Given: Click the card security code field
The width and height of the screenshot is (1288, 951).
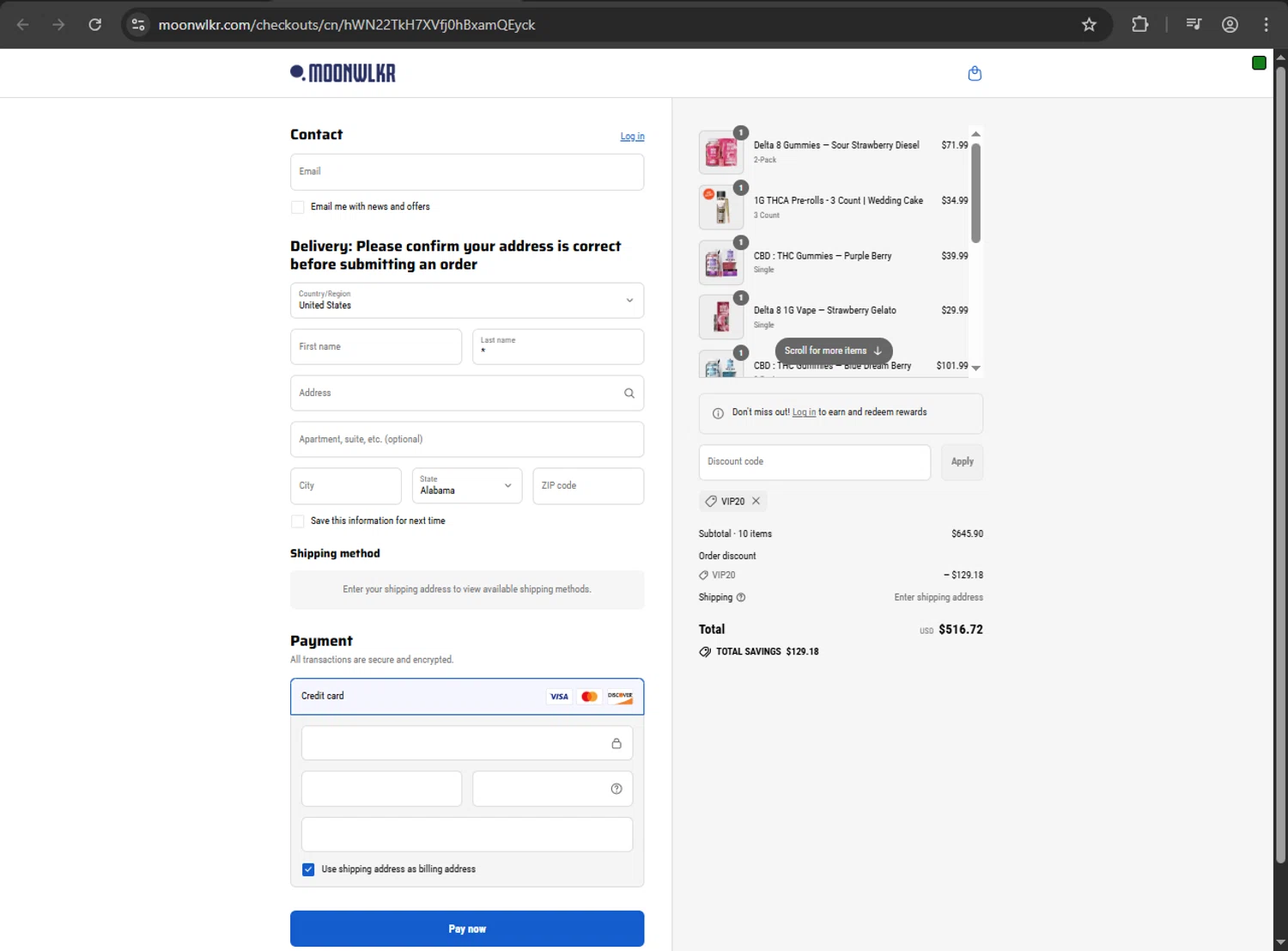Looking at the screenshot, I should [553, 789].
